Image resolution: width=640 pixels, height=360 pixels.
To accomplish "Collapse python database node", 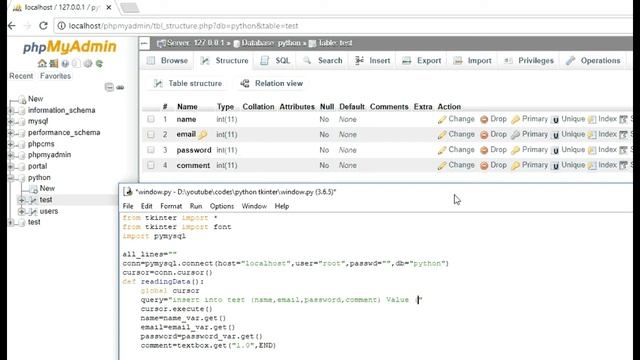I will [11, 178].
